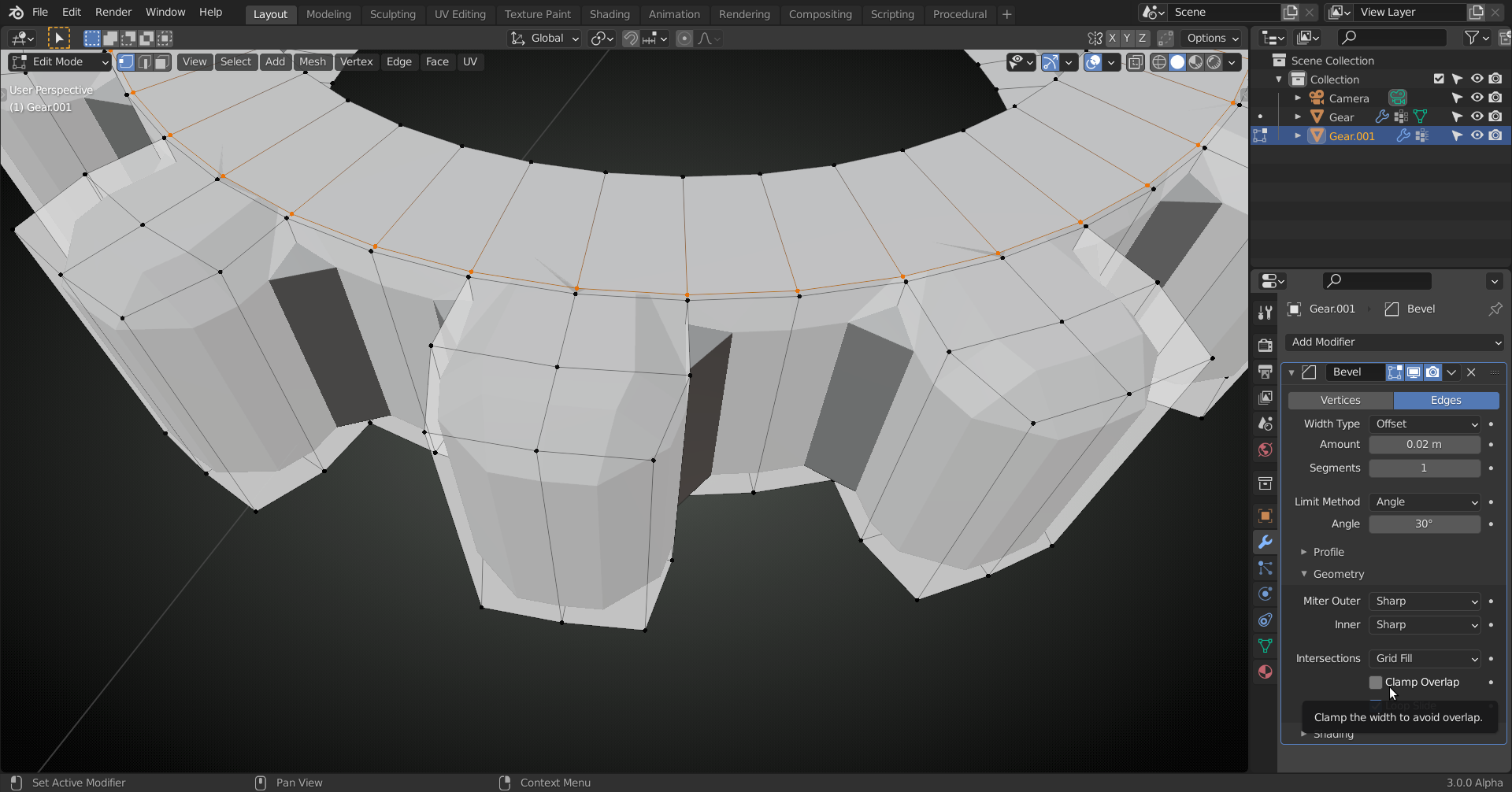Viewport: 1512px width, 792px height.
Task: Switch viewport shading to wireframe mode
Action: click(x=1158, y=62)
